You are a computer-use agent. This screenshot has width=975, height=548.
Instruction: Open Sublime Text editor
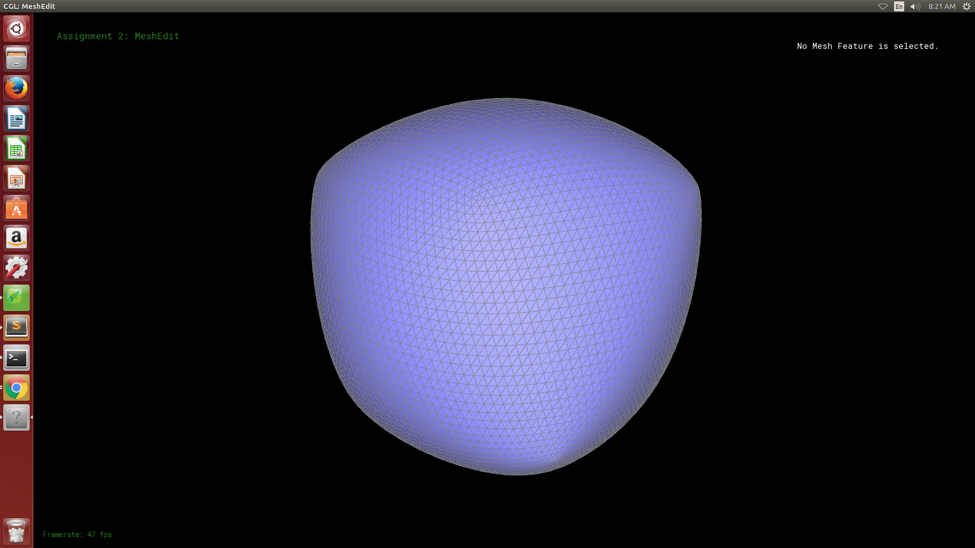(x=16, y=328)
